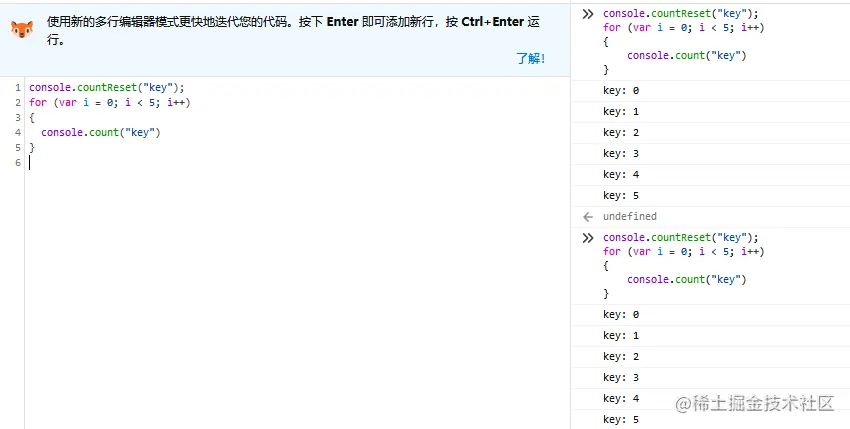Click echoed console.countReset line below undefined
Viewport: 850px width, 429px height.
point(681,238)
